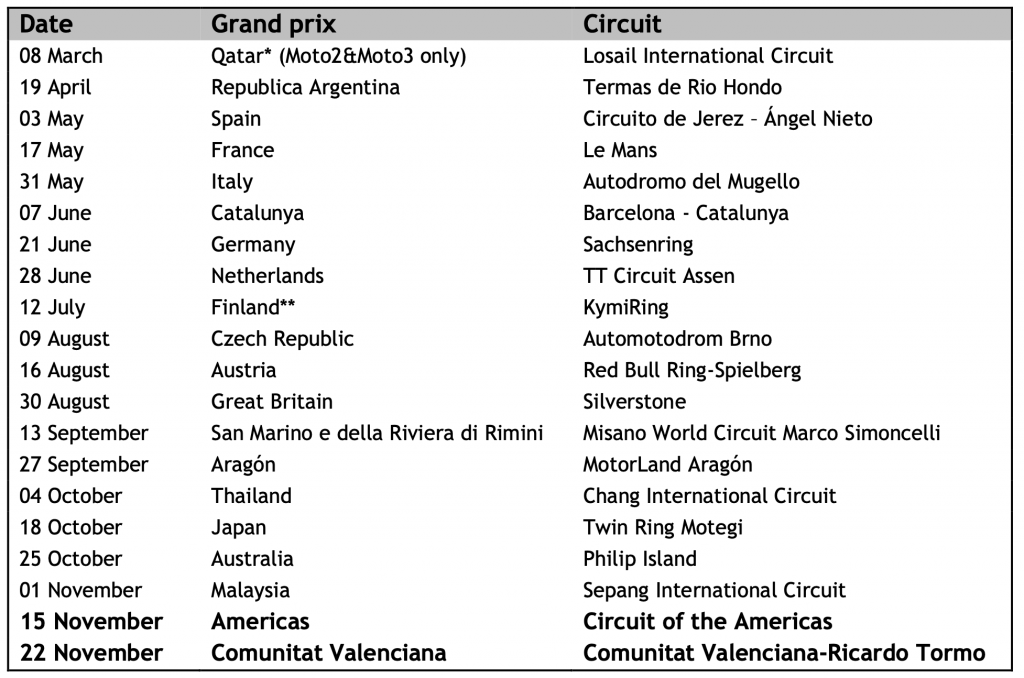Select the 04 October date cell
1024x678 pixels.
tap(71, 496)
